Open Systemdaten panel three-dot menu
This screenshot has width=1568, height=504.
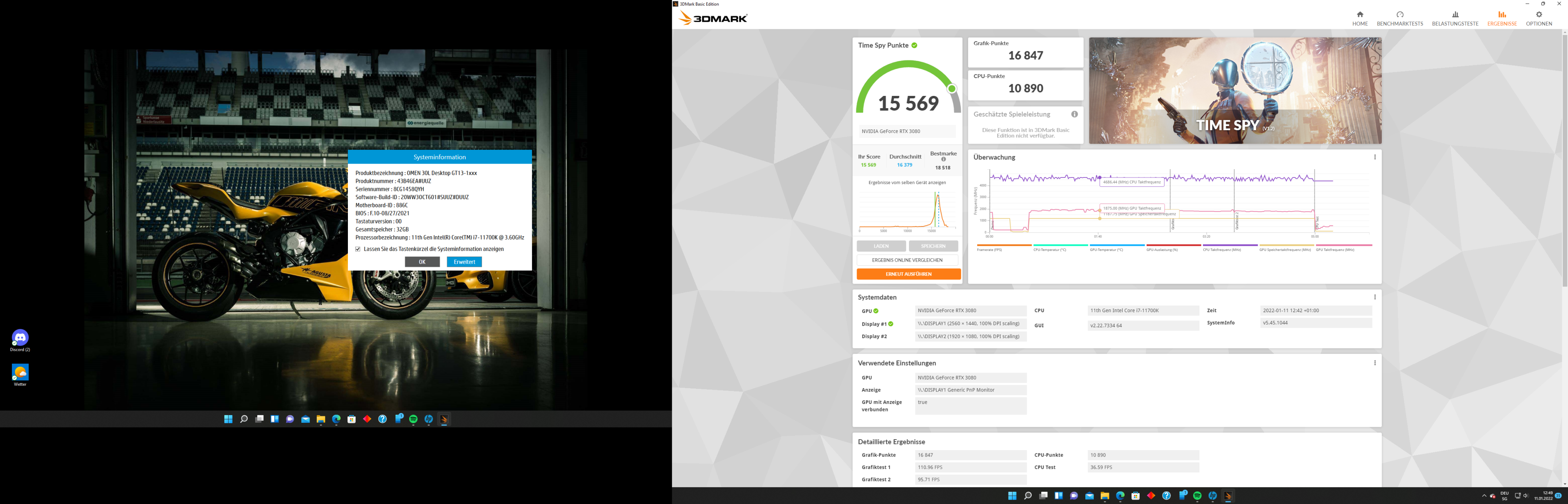click(1374, 297)
